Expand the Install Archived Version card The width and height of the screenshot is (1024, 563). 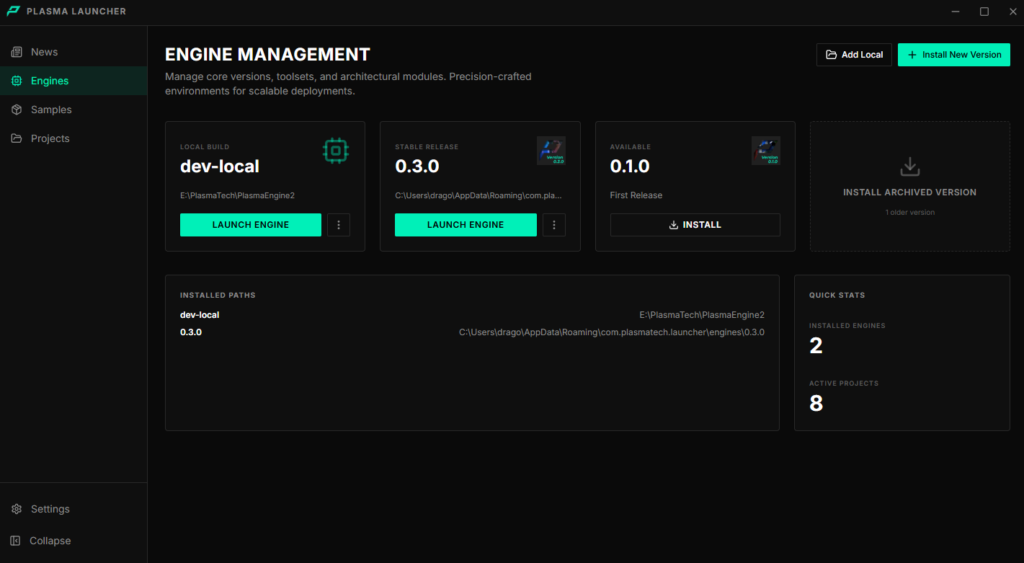point(909,192)
